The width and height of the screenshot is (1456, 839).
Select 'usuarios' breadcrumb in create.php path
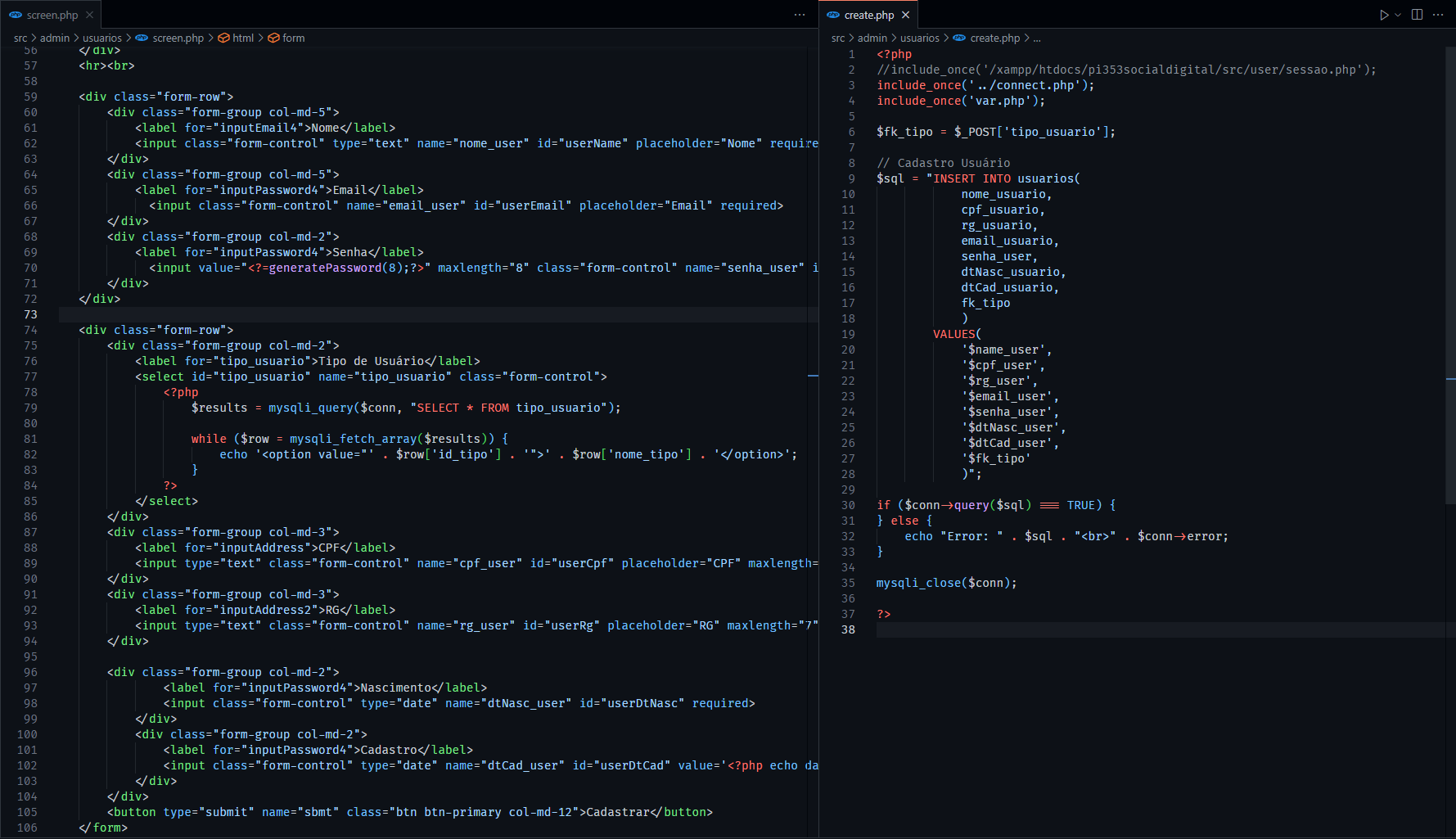pyautogui.click(x=920, y=38)
